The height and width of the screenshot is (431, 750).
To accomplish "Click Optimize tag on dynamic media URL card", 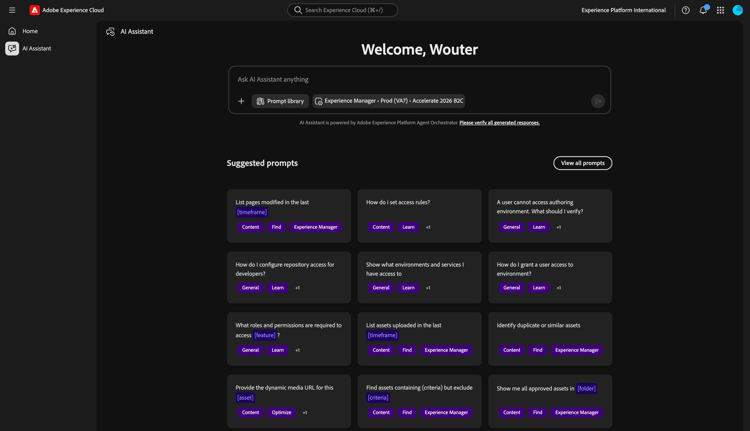I will click(x=281, y=412).
